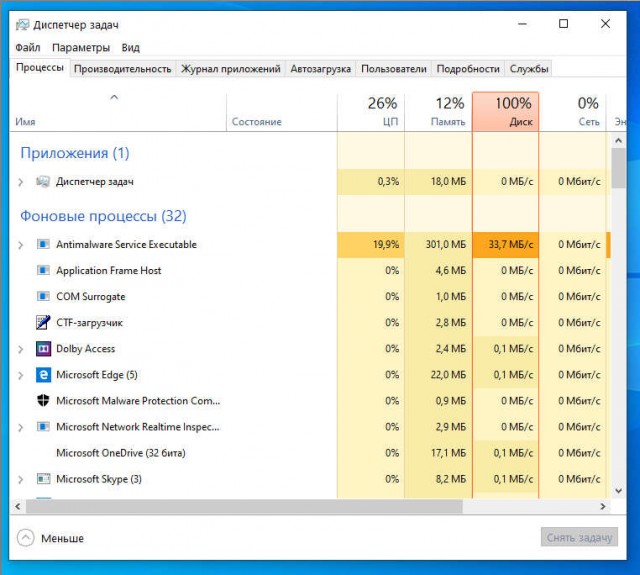Sort processes by ЦП column
The width and height of the screenshot is (640, 575).
tap(371, 111)
